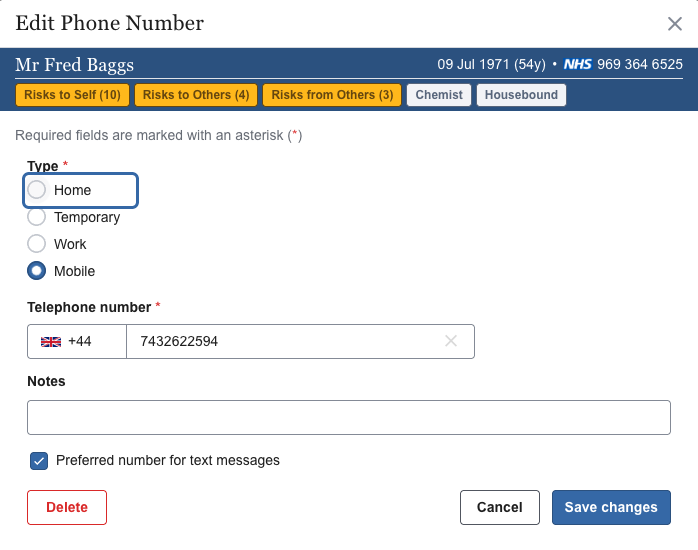Click into the Notes text field
Screen dimensions: 698x550
[348, 417]
